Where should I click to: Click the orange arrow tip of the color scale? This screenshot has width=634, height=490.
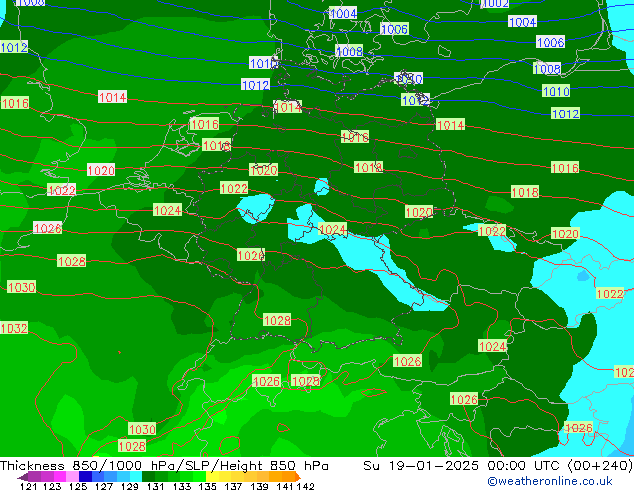pos(298,477)
